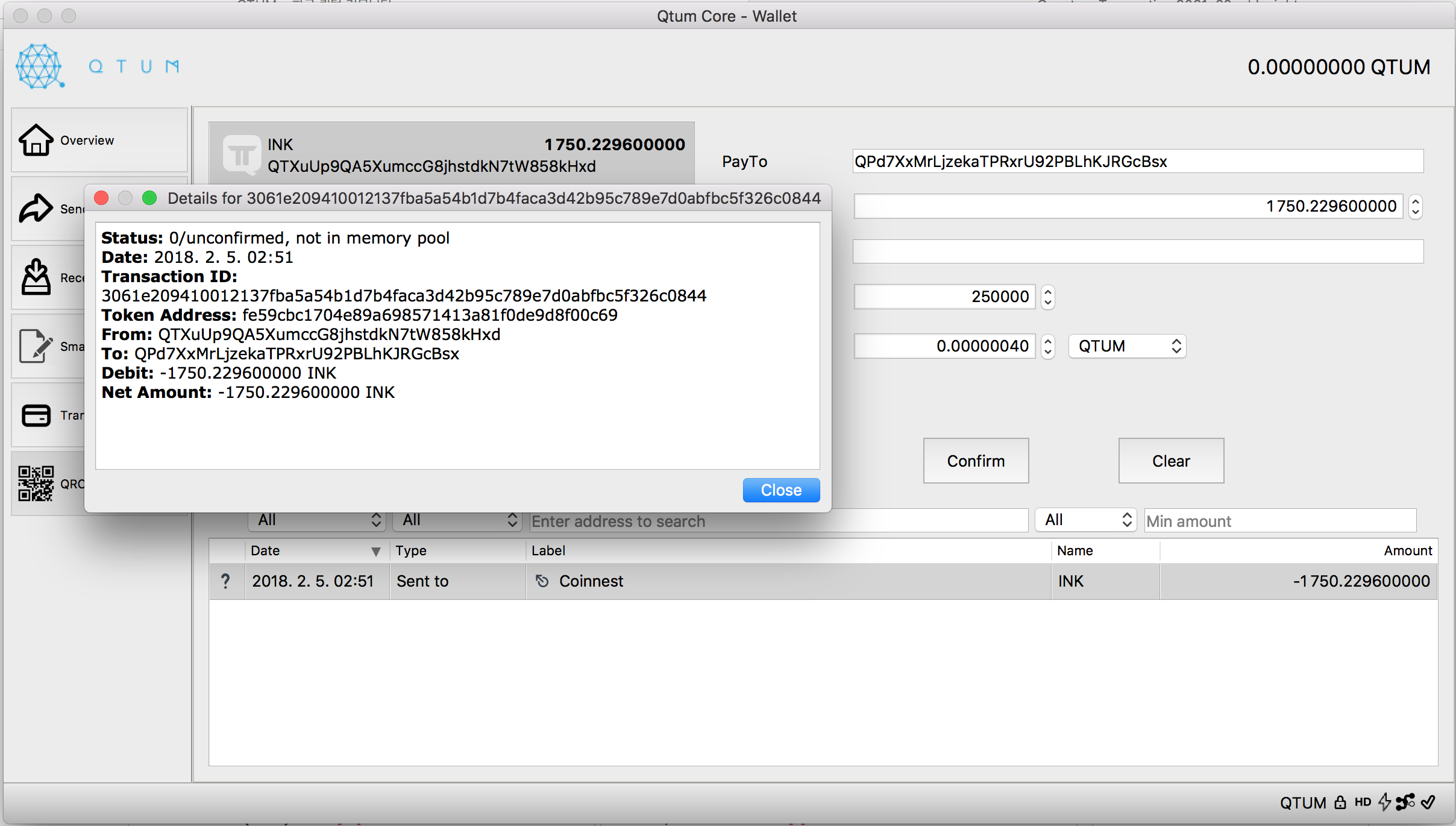The image size is (1456, 826).
Task: Click the staking lightning bolt icon
Action: (1385, 802)
